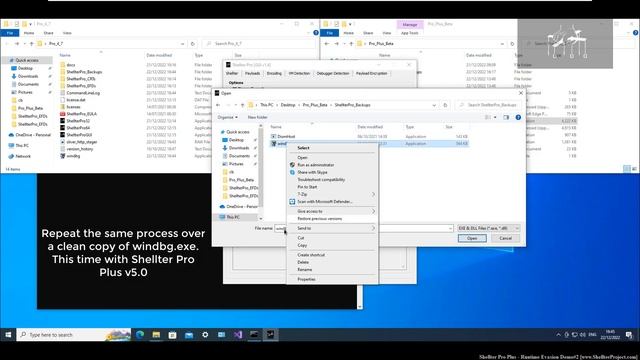Click Rename in the context menu
Viewport: 640px width, 360px height.
point(304,270)
